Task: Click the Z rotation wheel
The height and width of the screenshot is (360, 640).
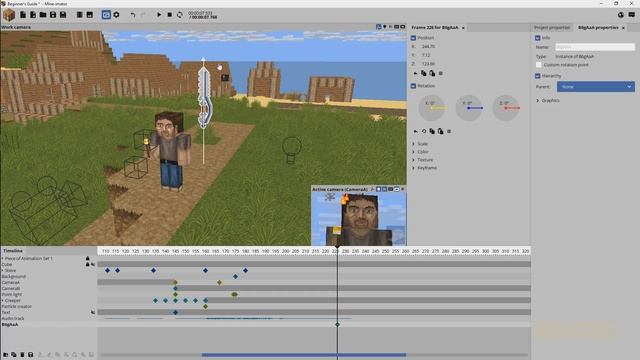Action: (506, 108)
